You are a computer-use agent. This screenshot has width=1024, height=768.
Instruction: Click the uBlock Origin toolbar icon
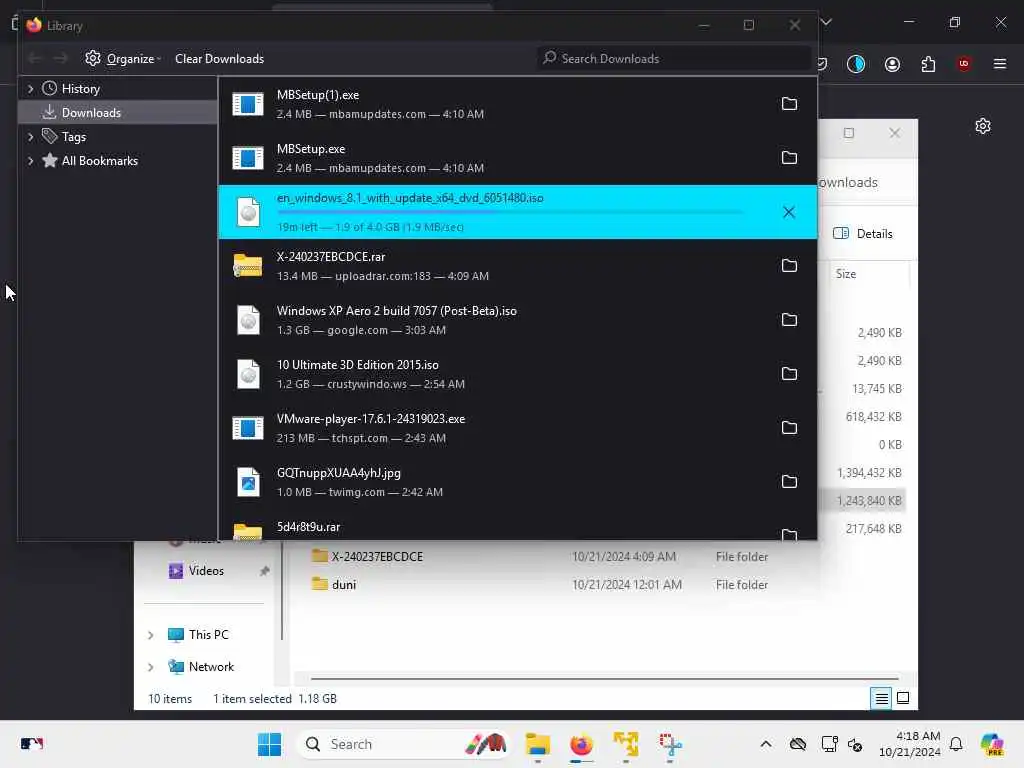pyautogui.click(x=964, y=63)
